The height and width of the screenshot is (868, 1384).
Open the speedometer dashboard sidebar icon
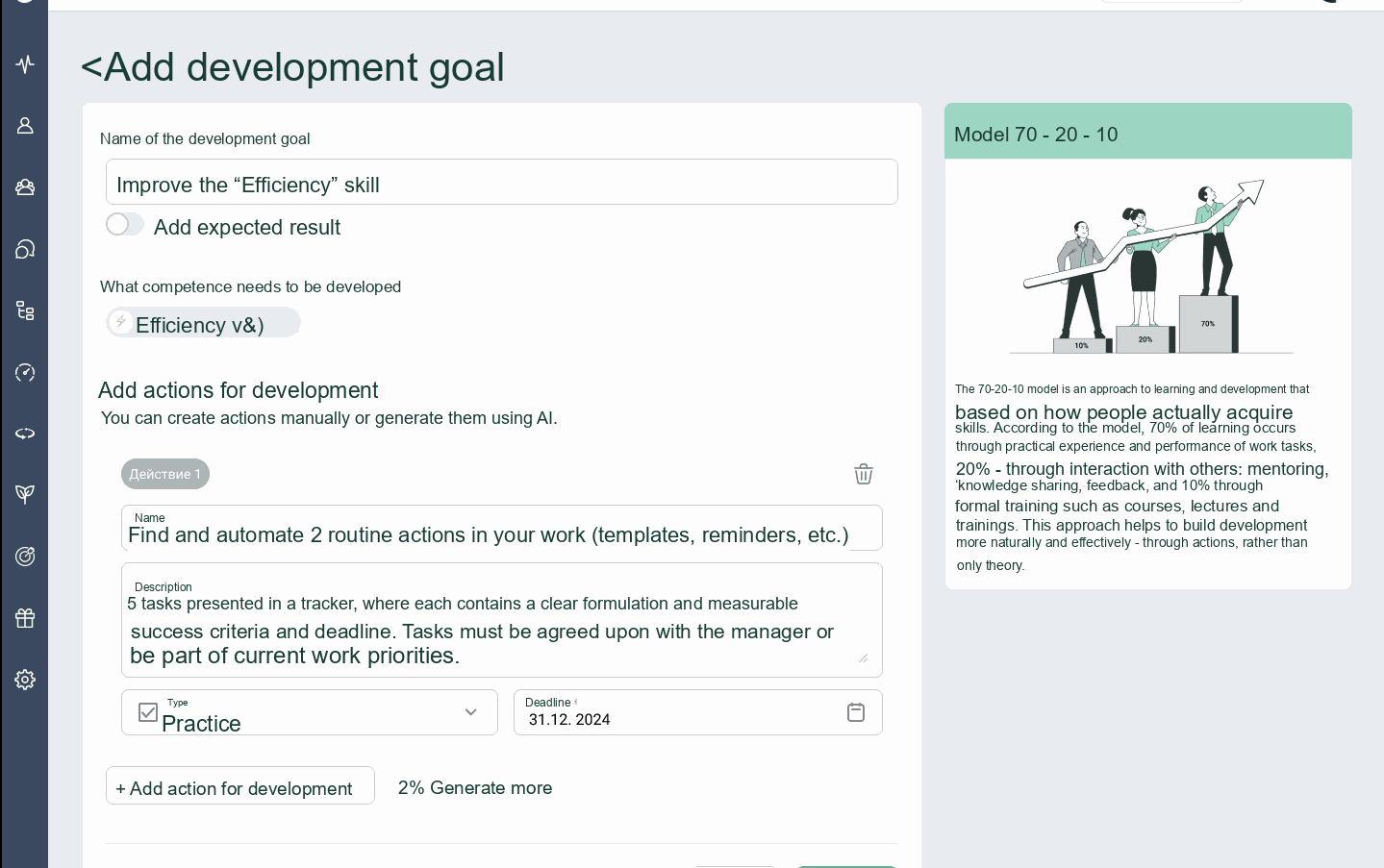(x=25, y=372)
